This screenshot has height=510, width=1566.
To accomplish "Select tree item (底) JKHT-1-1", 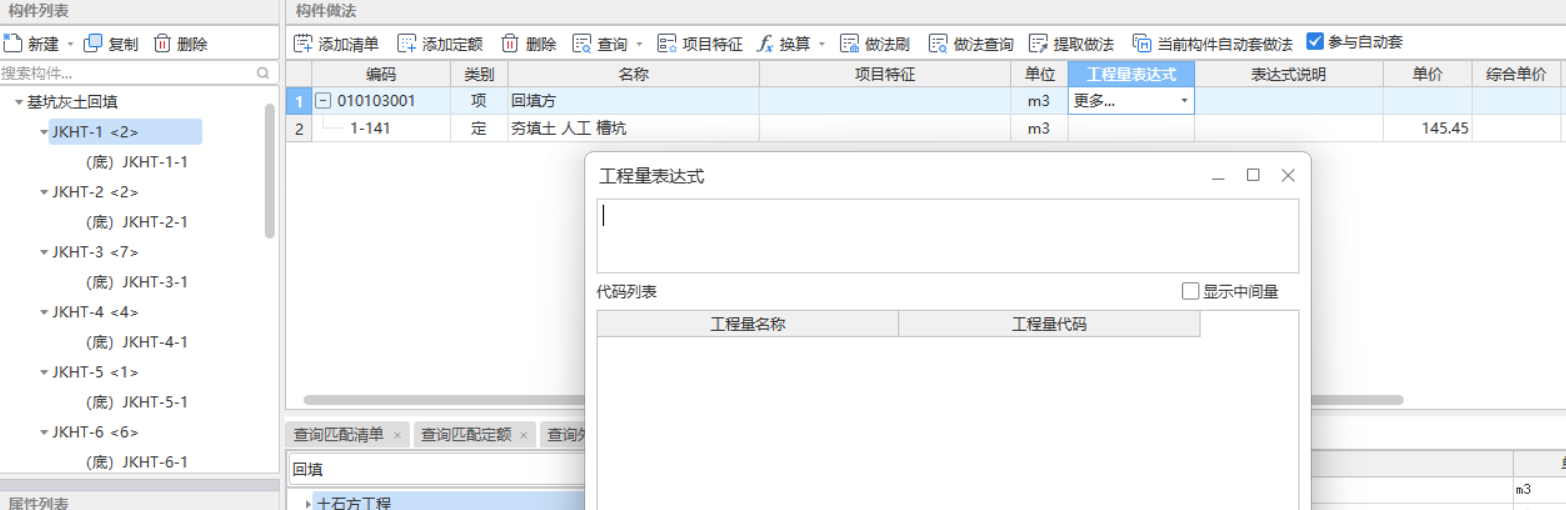I will [138, 162].
